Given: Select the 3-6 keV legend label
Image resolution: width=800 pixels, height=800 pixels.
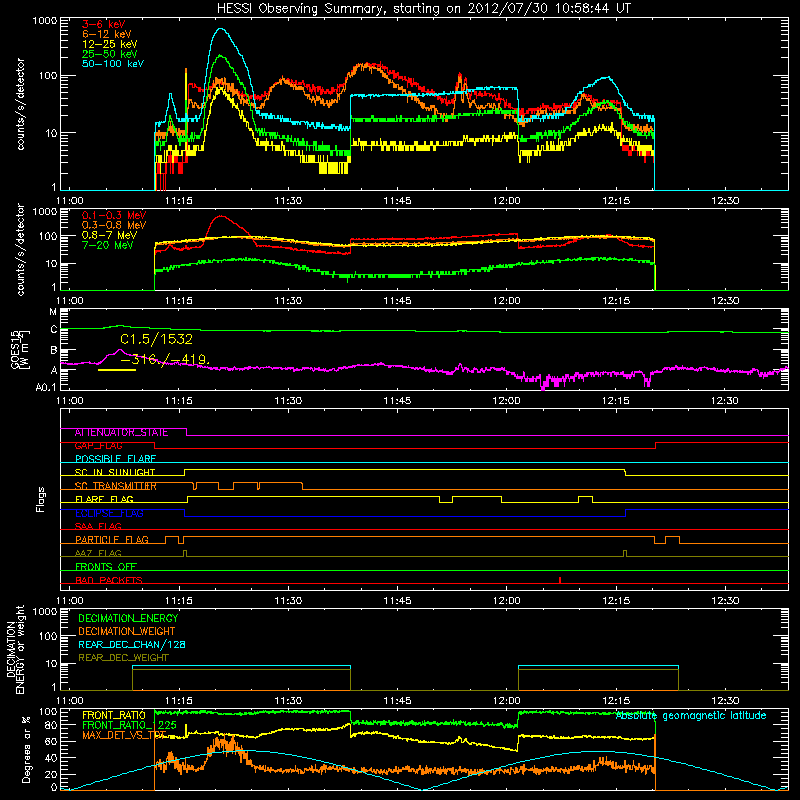Looking at the screenshot, I should [104, 24].
